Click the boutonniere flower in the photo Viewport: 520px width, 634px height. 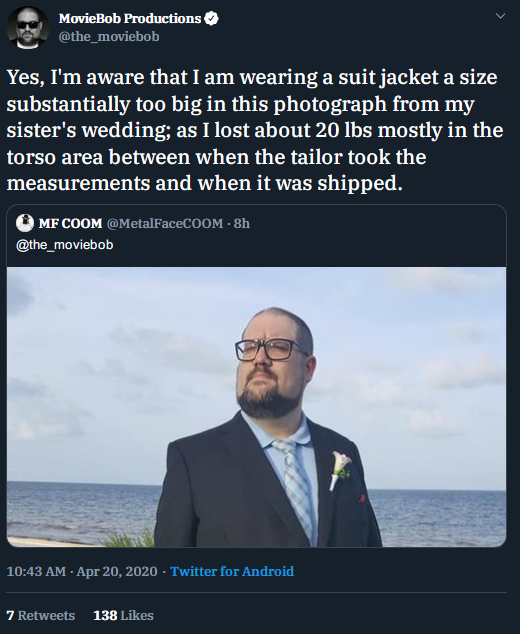[x=339, y=470]
